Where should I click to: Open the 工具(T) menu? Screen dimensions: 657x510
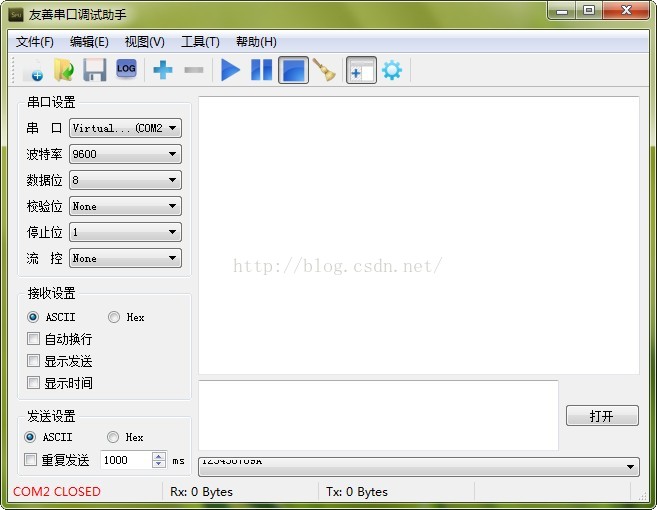[x=200, y=41]
